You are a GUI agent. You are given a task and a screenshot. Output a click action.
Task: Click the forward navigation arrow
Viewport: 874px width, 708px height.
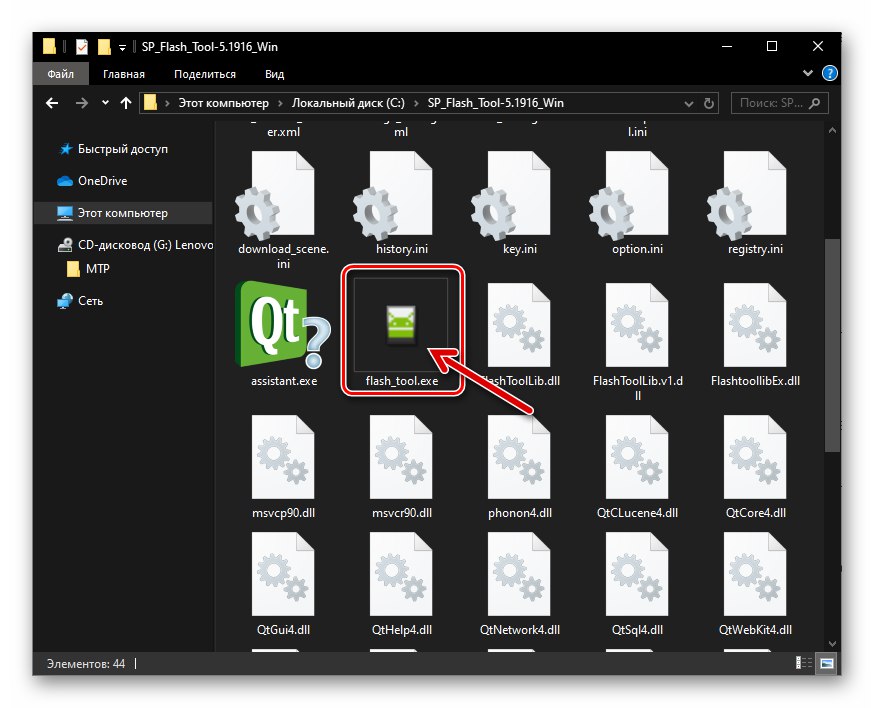pyautogui.click(x=82, y=103)
